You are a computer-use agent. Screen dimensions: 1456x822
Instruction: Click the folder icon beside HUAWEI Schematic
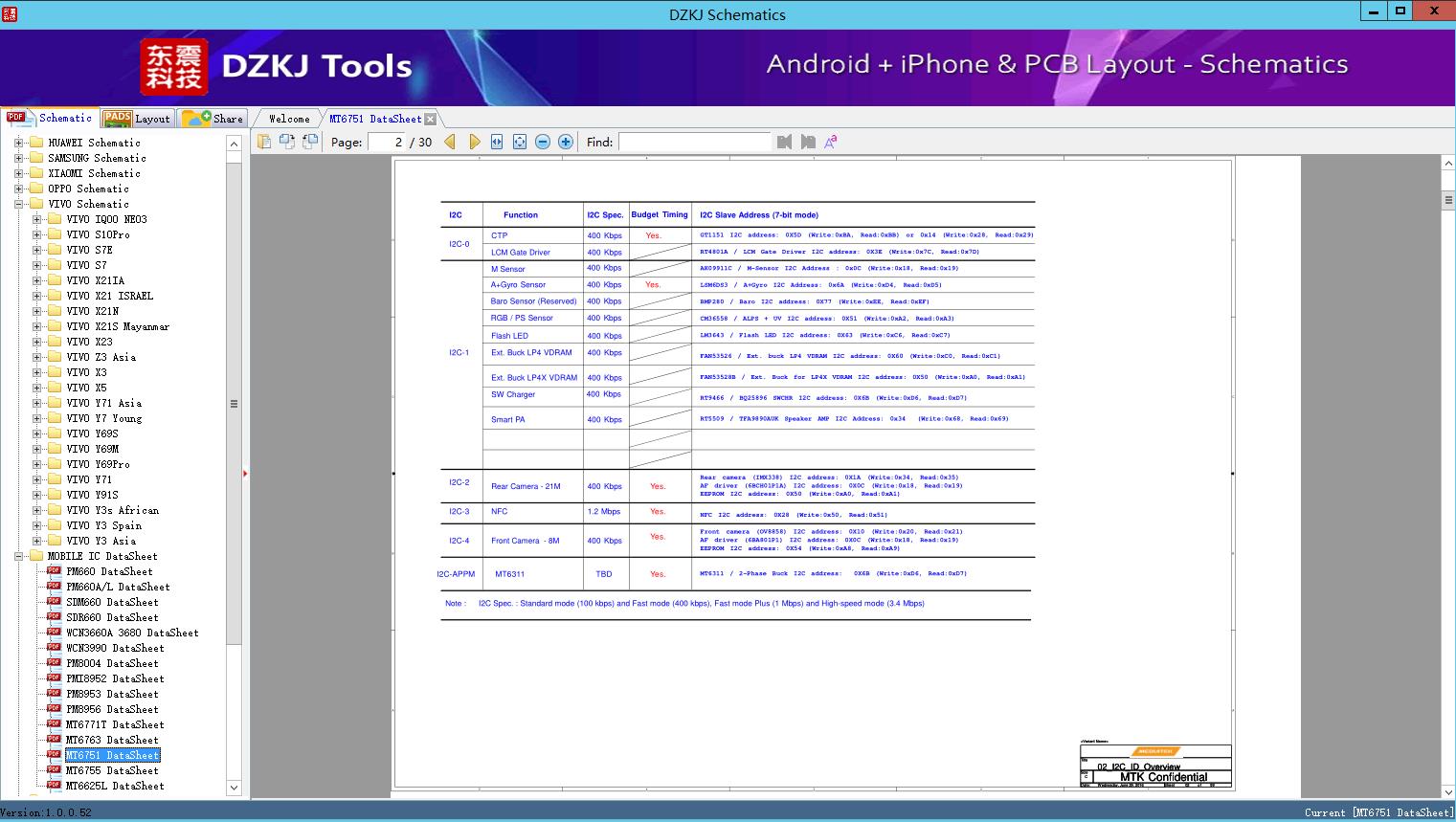pos(36,143)
